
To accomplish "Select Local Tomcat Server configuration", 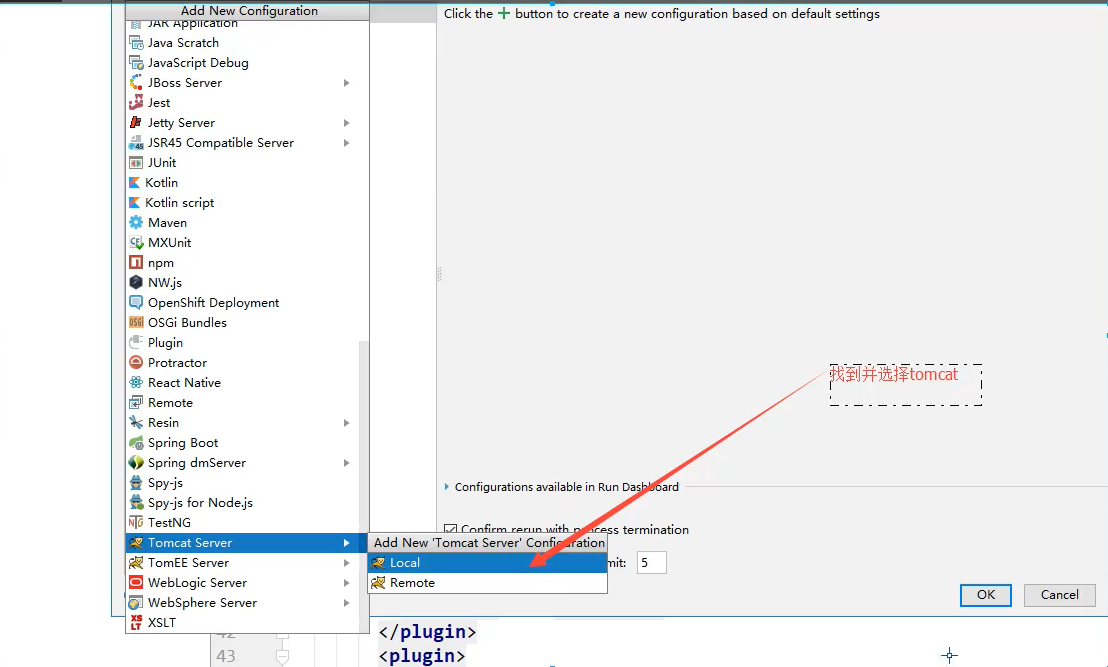I will pyautogui.click(x=488, y=563).
